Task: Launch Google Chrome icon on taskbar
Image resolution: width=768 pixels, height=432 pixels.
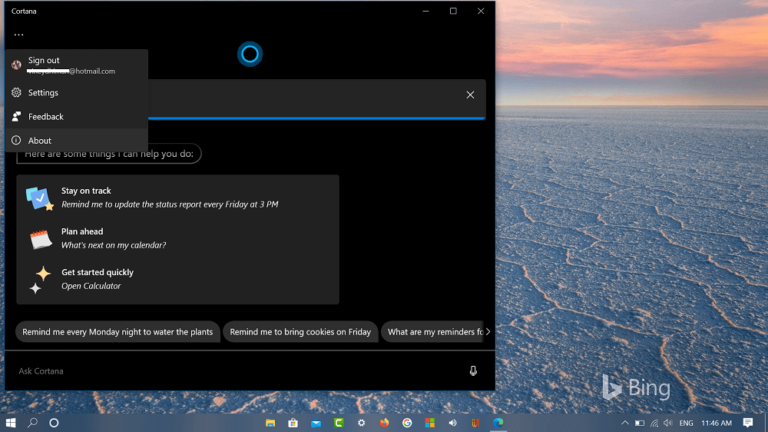Action: click(x=407, y=423)
